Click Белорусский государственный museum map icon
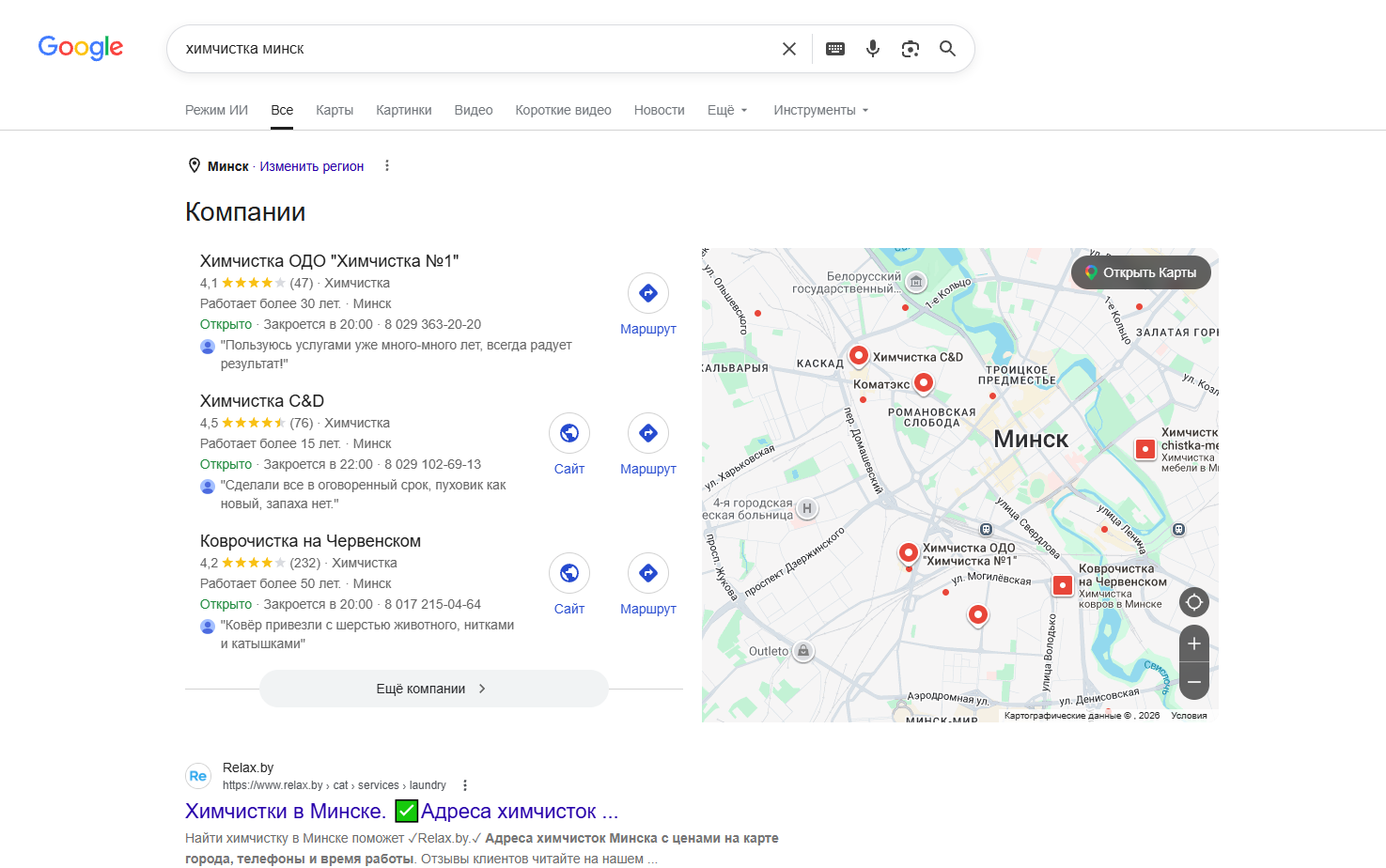The image size is (1386, 868). (916, 281)
